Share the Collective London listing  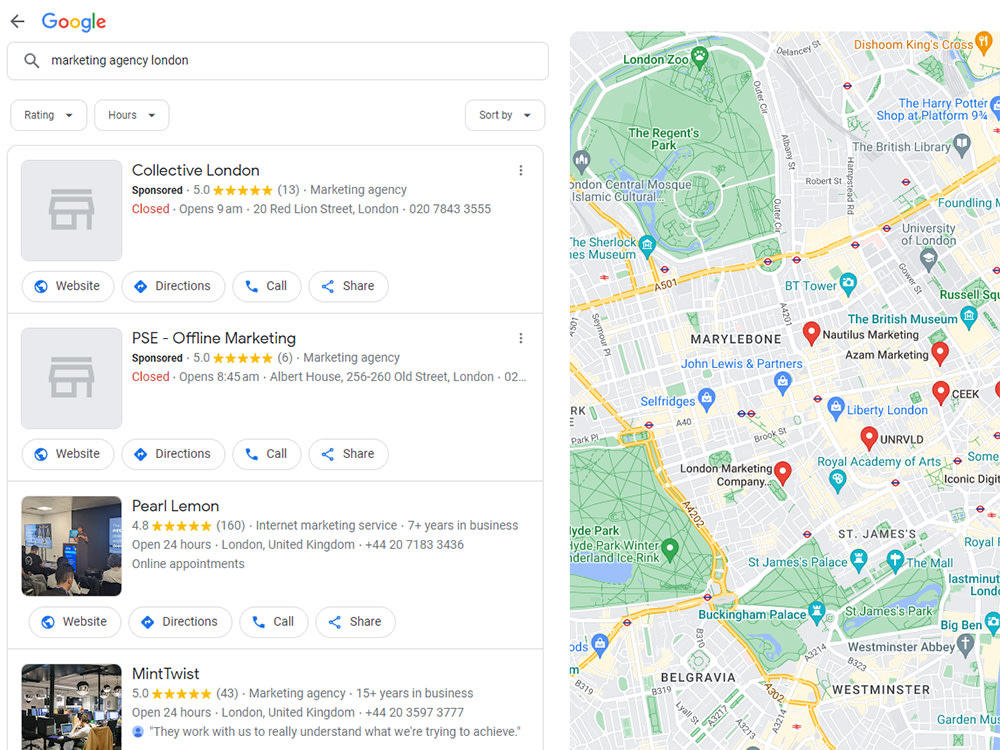[x=348, y=286]
